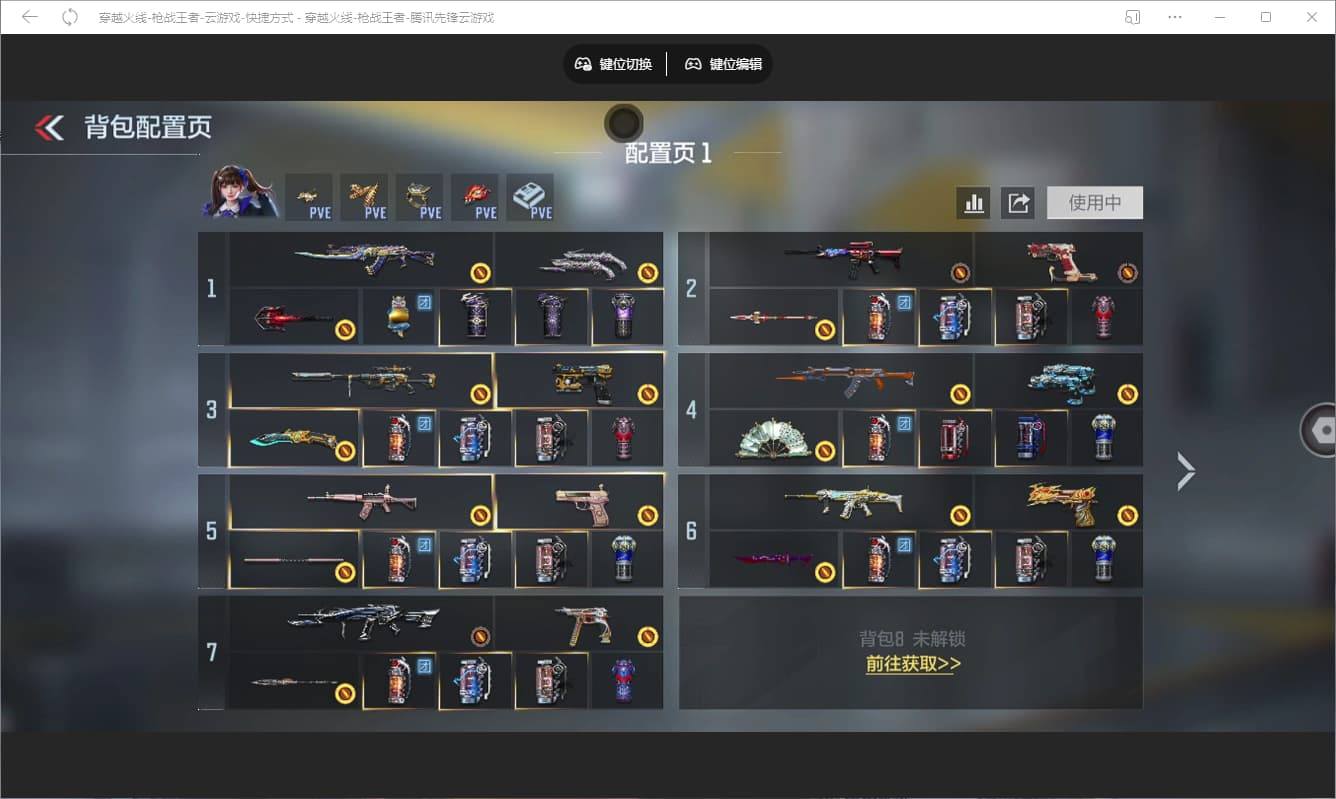The width and height of the screenshot is (1336, 799).
Task: Select backpack 1 primary rifle
Action: pyautogui.click(x=361, y=260)
